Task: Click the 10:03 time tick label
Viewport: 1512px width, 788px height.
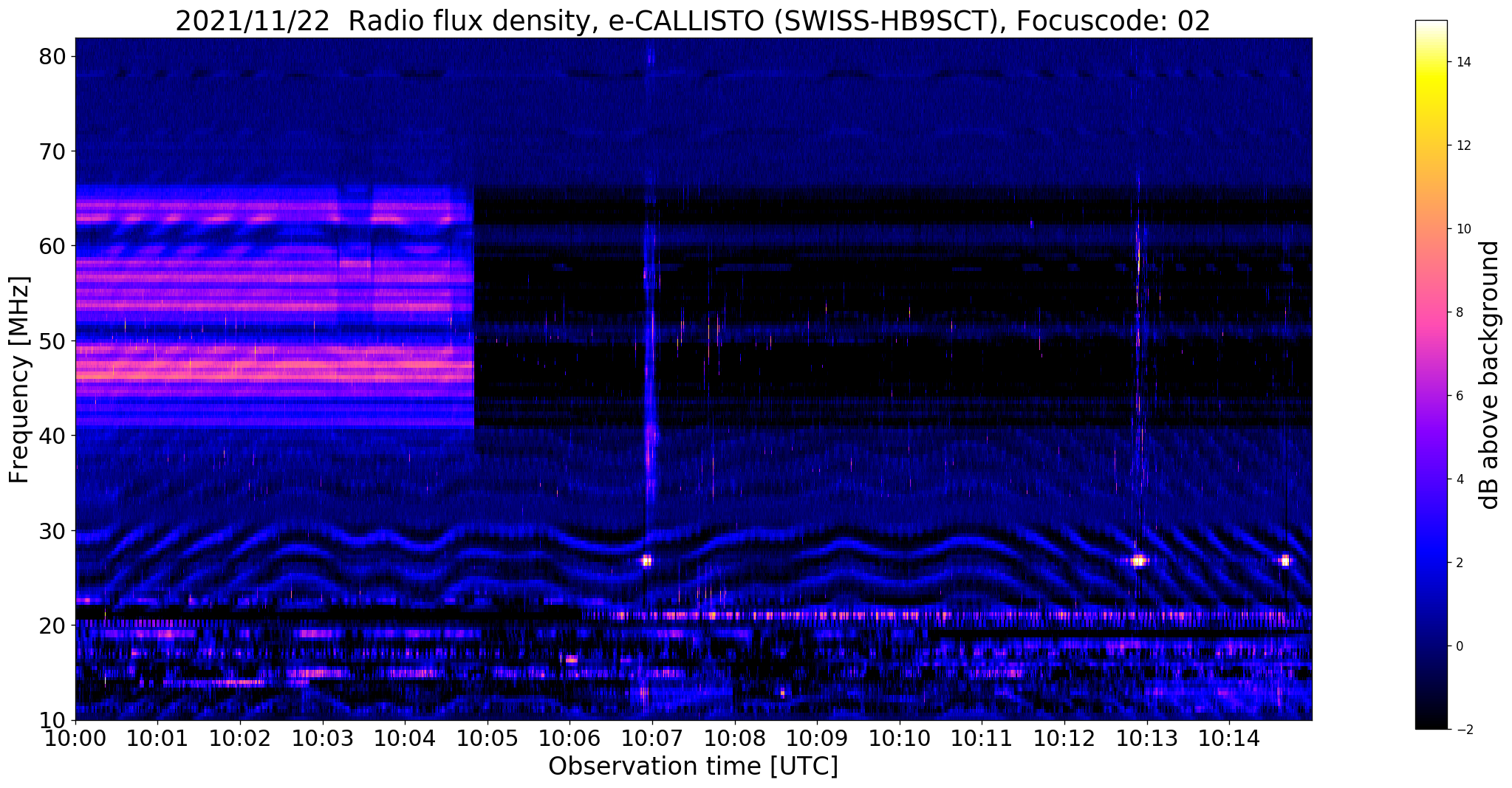Action: (x=323, y=739)
